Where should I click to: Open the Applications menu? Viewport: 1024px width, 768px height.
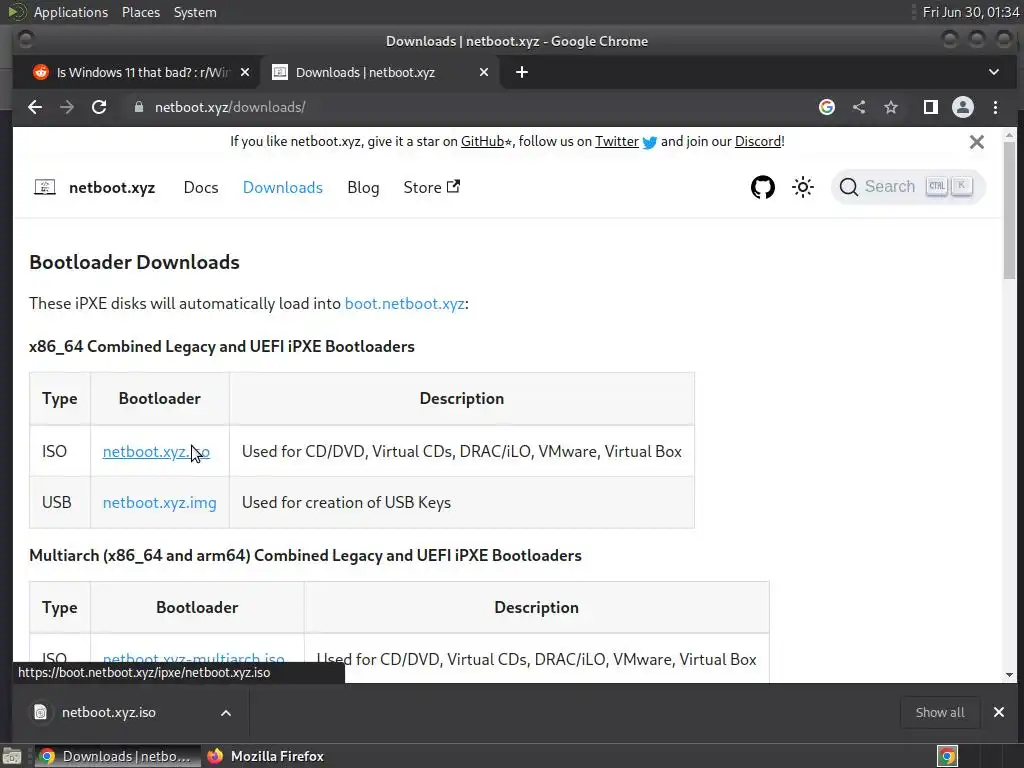(x=71, y=12)
